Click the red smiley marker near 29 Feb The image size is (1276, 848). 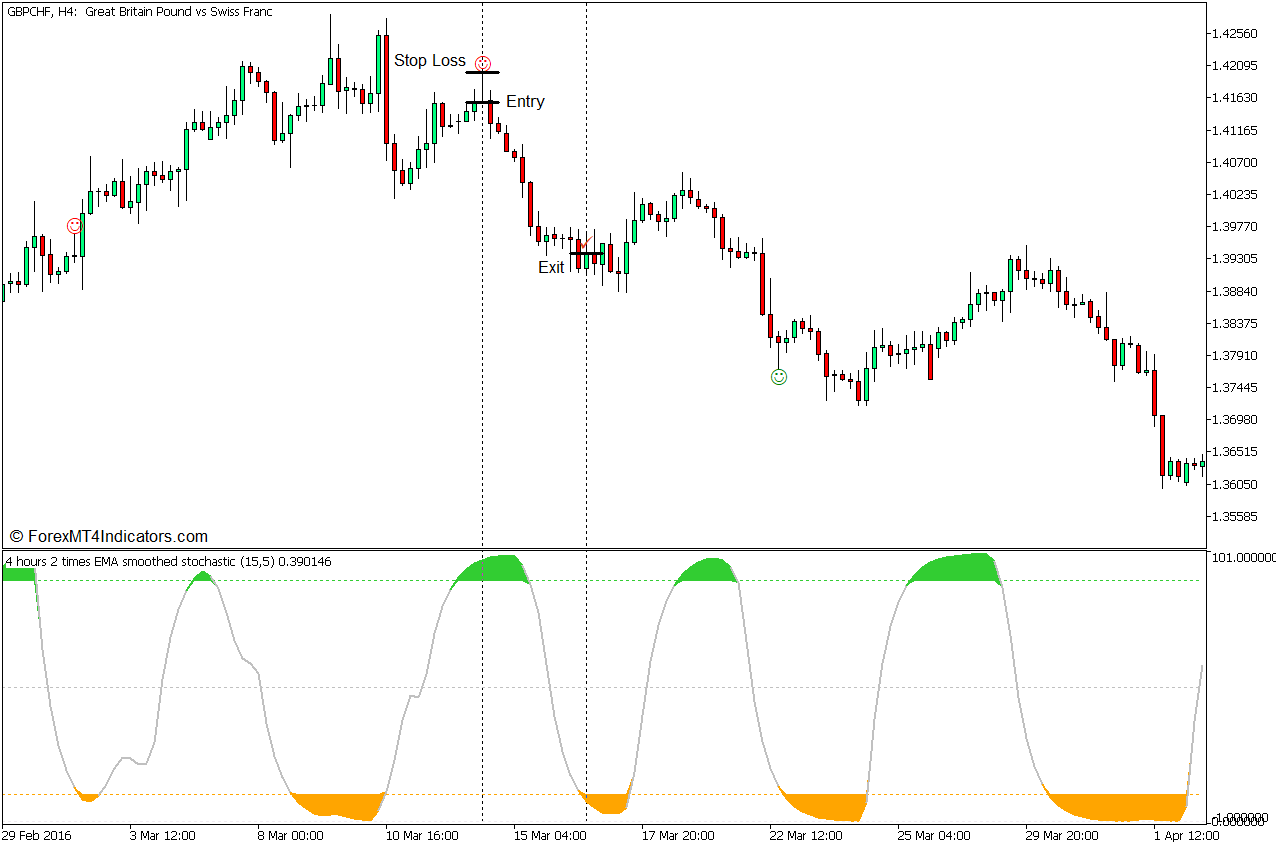[74, 226]
